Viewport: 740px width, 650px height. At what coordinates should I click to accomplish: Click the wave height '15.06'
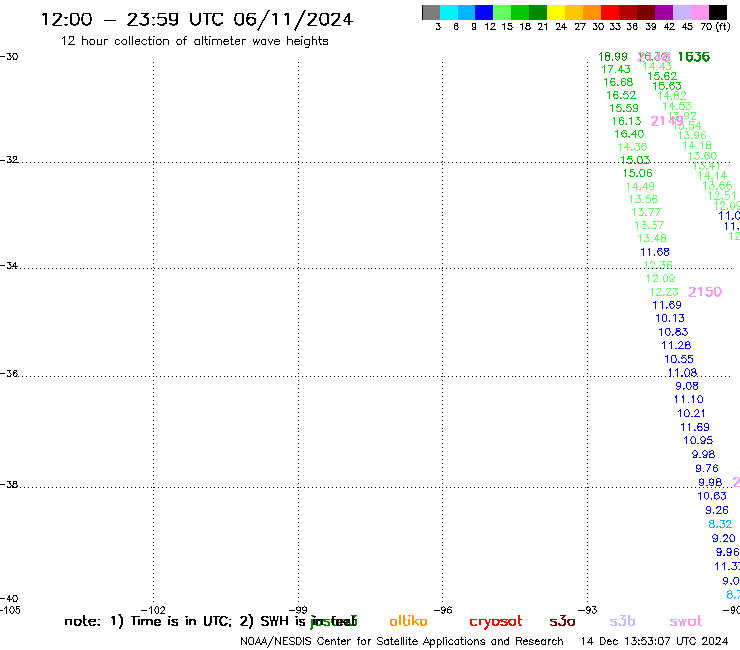point(638,173)
